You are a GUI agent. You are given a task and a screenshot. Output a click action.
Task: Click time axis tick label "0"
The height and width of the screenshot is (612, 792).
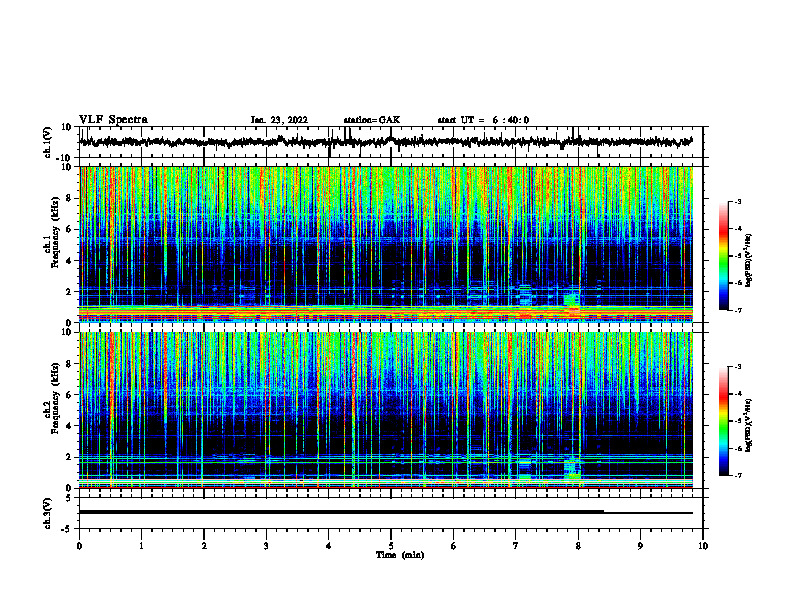[79, 546]
